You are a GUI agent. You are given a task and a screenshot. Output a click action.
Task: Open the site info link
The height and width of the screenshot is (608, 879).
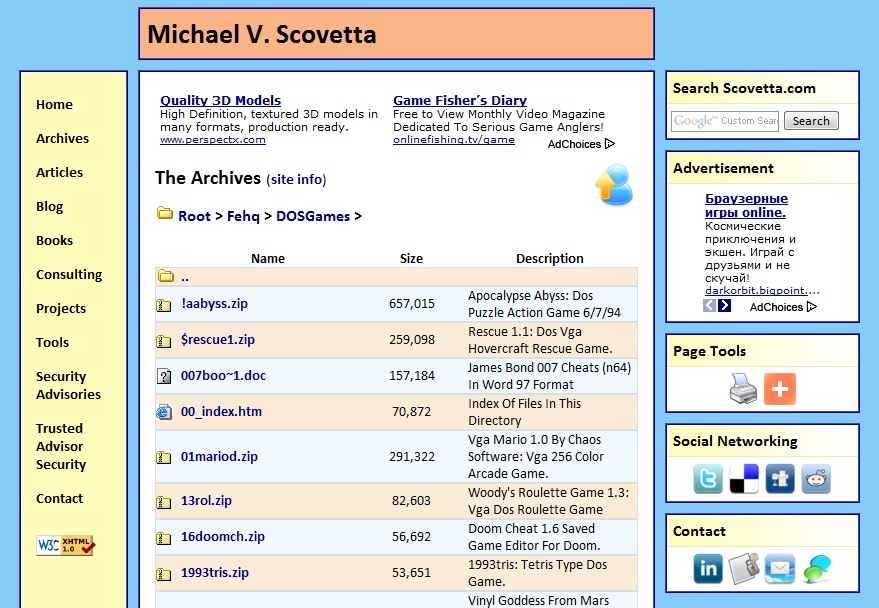pyautogui.click(x=296, y=180)
